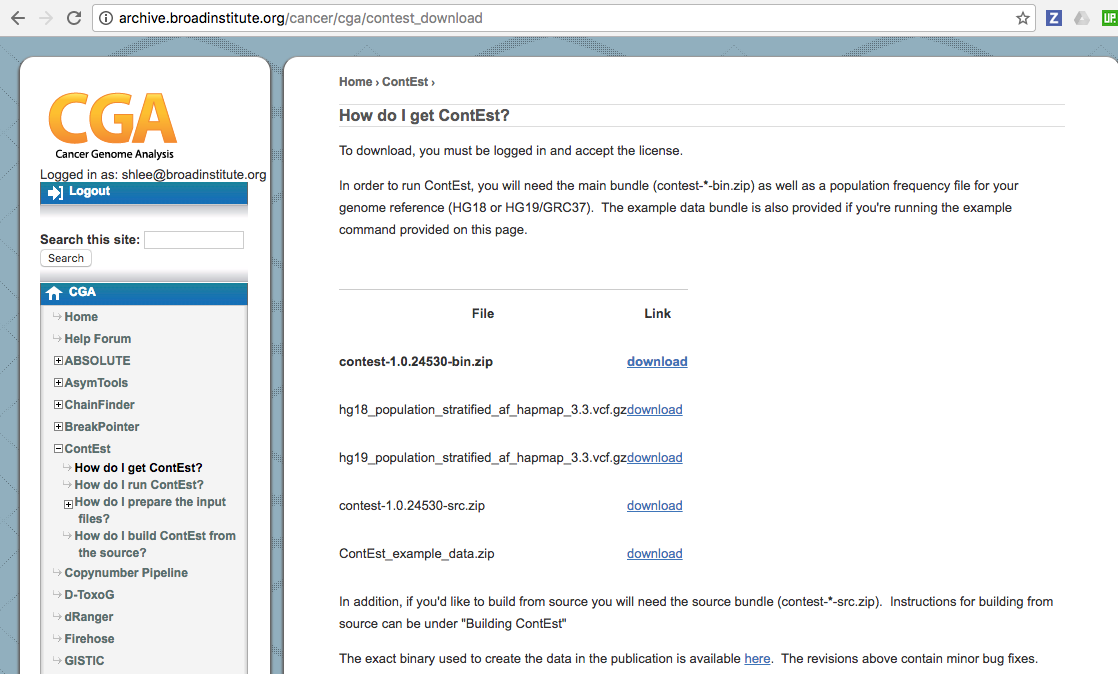Click the ContEst breadcrumb link
Screen dimensions: 1118x674
405,82
